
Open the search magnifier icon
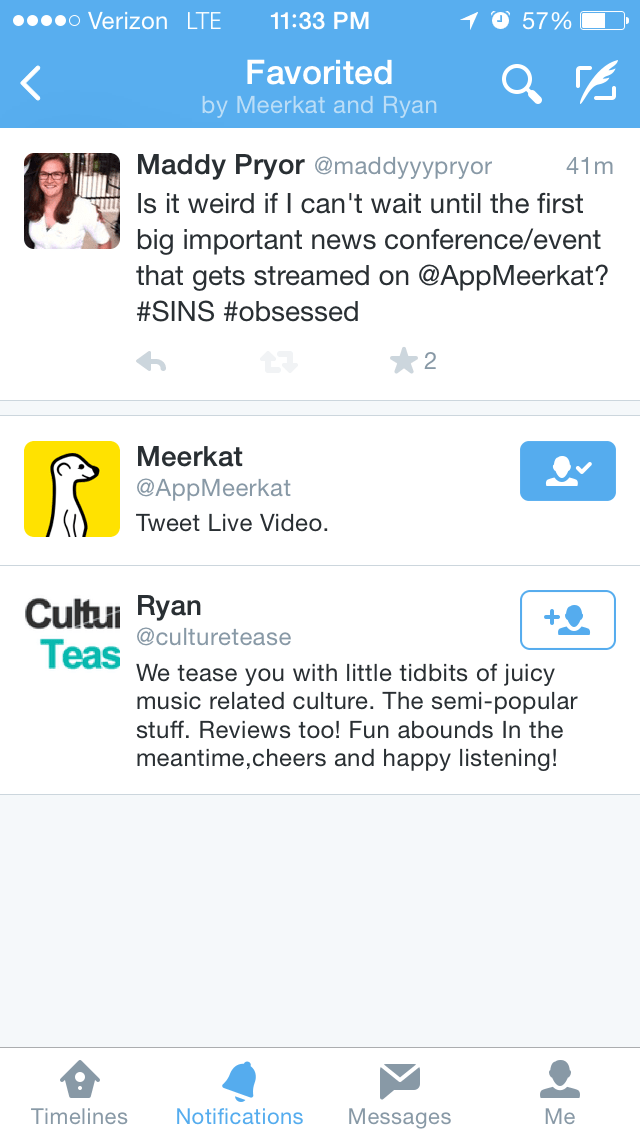tap(520, 84)
